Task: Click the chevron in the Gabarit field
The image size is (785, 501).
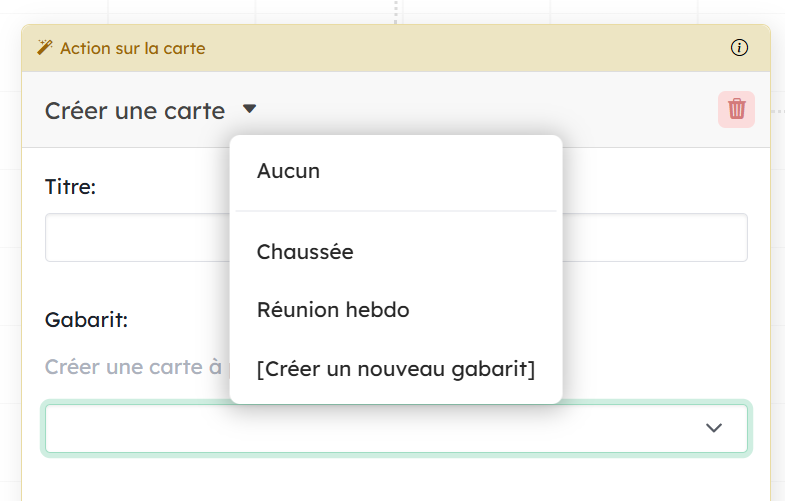Action: click(714, 428)
